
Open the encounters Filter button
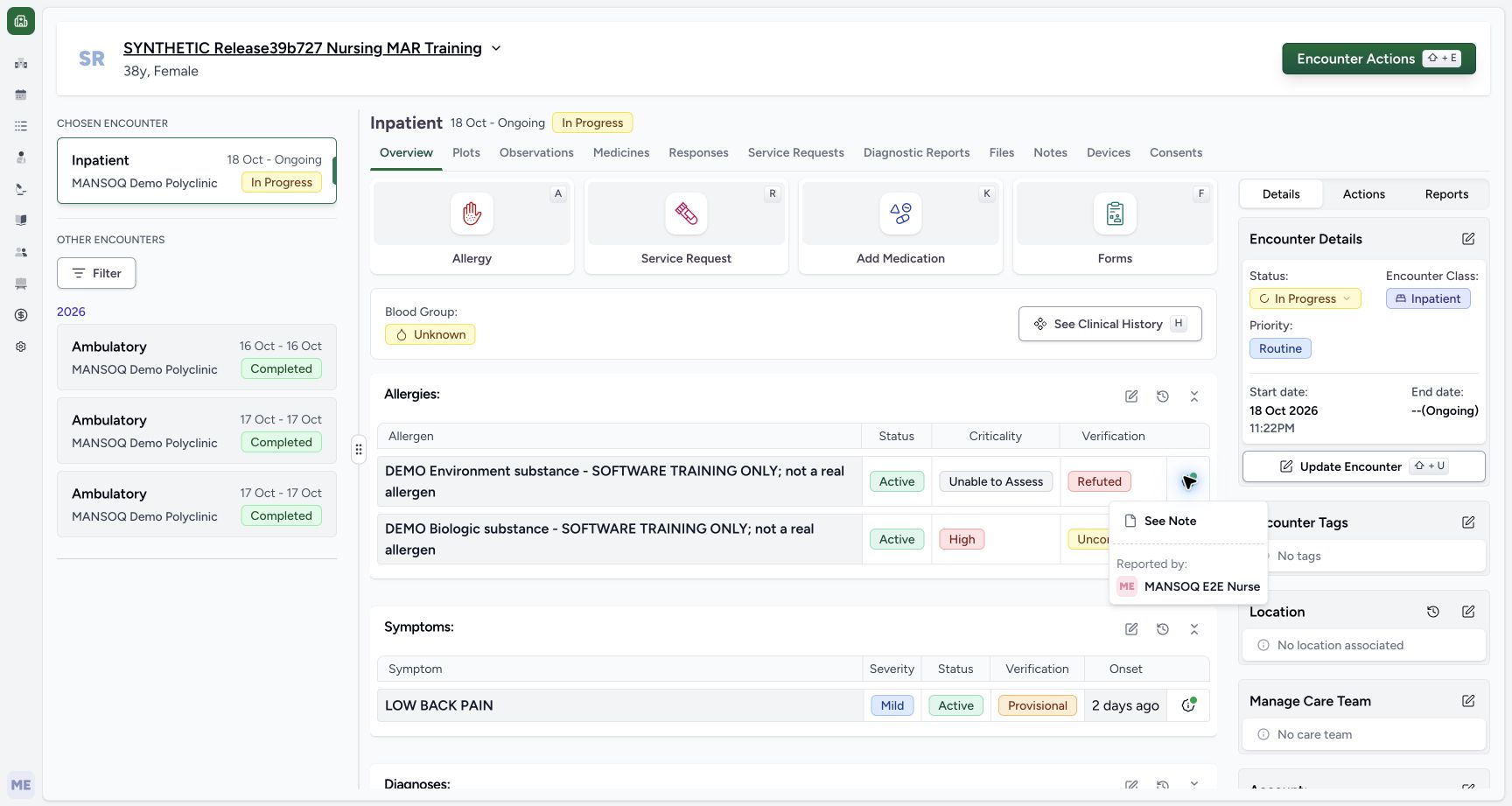(96, 273)
